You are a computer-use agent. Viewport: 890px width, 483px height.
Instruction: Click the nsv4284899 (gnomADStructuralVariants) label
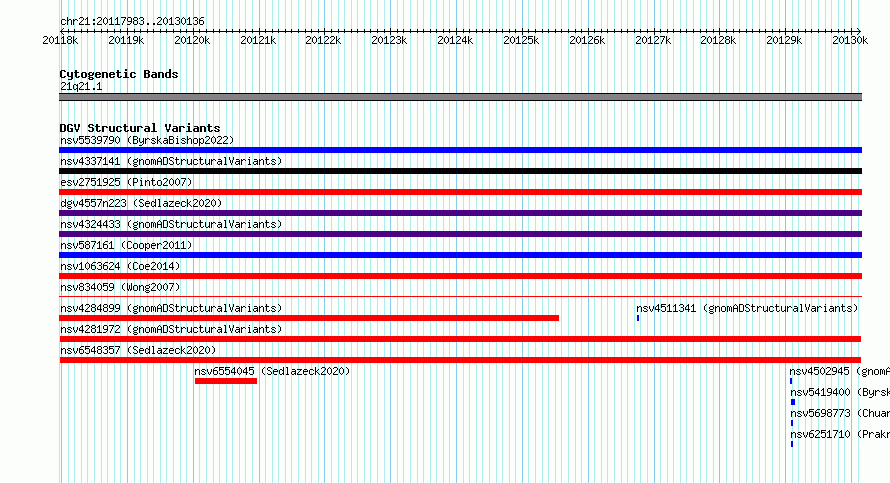171,308
